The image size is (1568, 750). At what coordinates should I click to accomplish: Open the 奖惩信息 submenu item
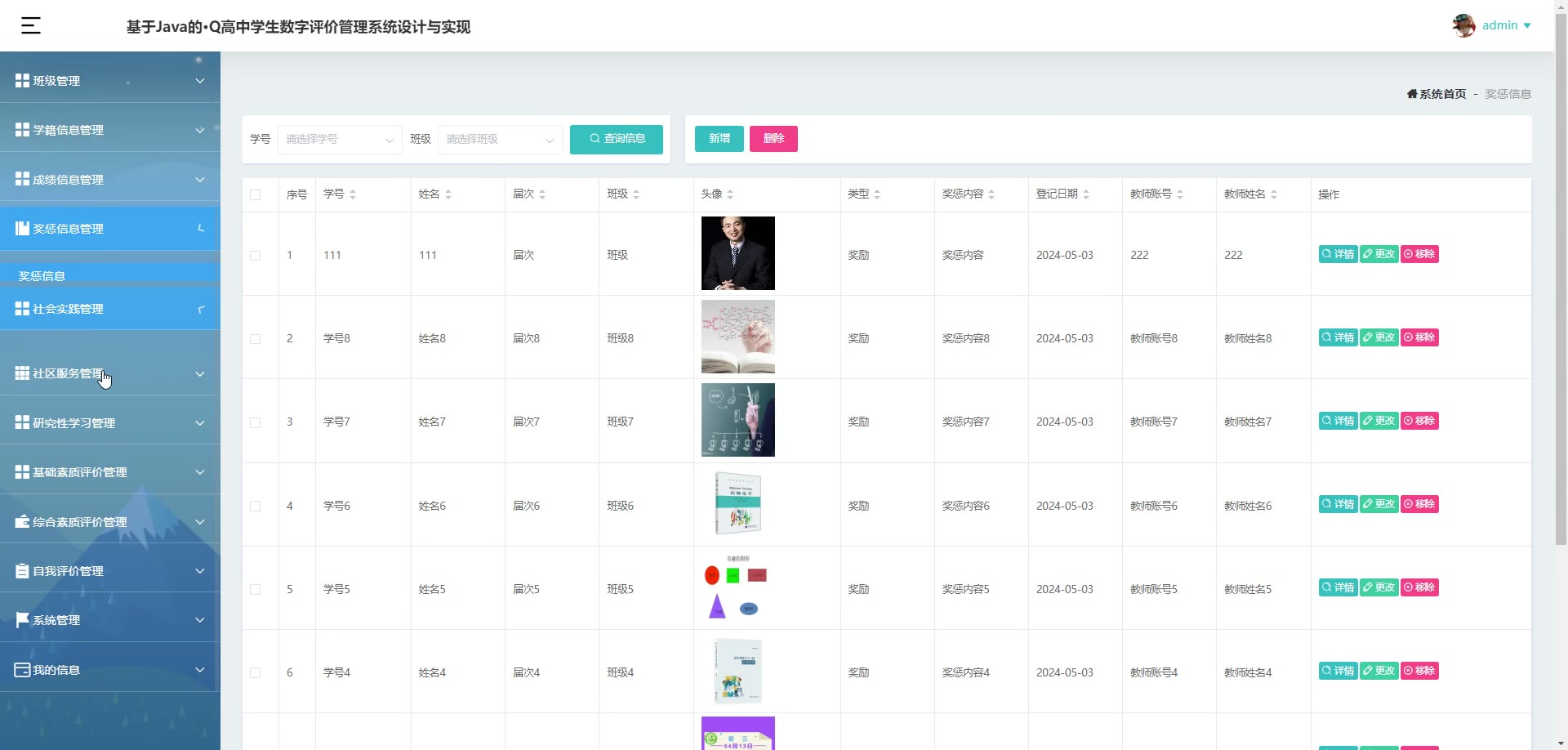[x=110, y=275]
